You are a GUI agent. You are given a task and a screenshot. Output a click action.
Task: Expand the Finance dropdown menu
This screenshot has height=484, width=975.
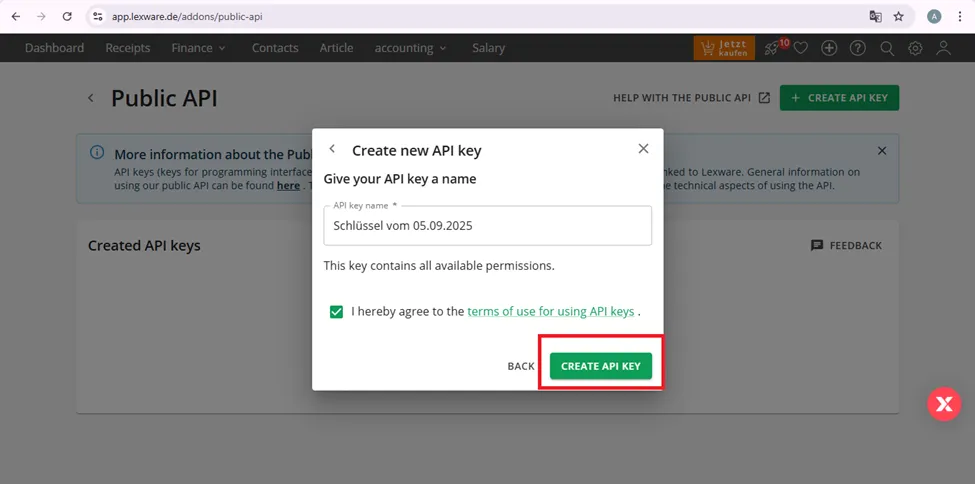(198, 48)
